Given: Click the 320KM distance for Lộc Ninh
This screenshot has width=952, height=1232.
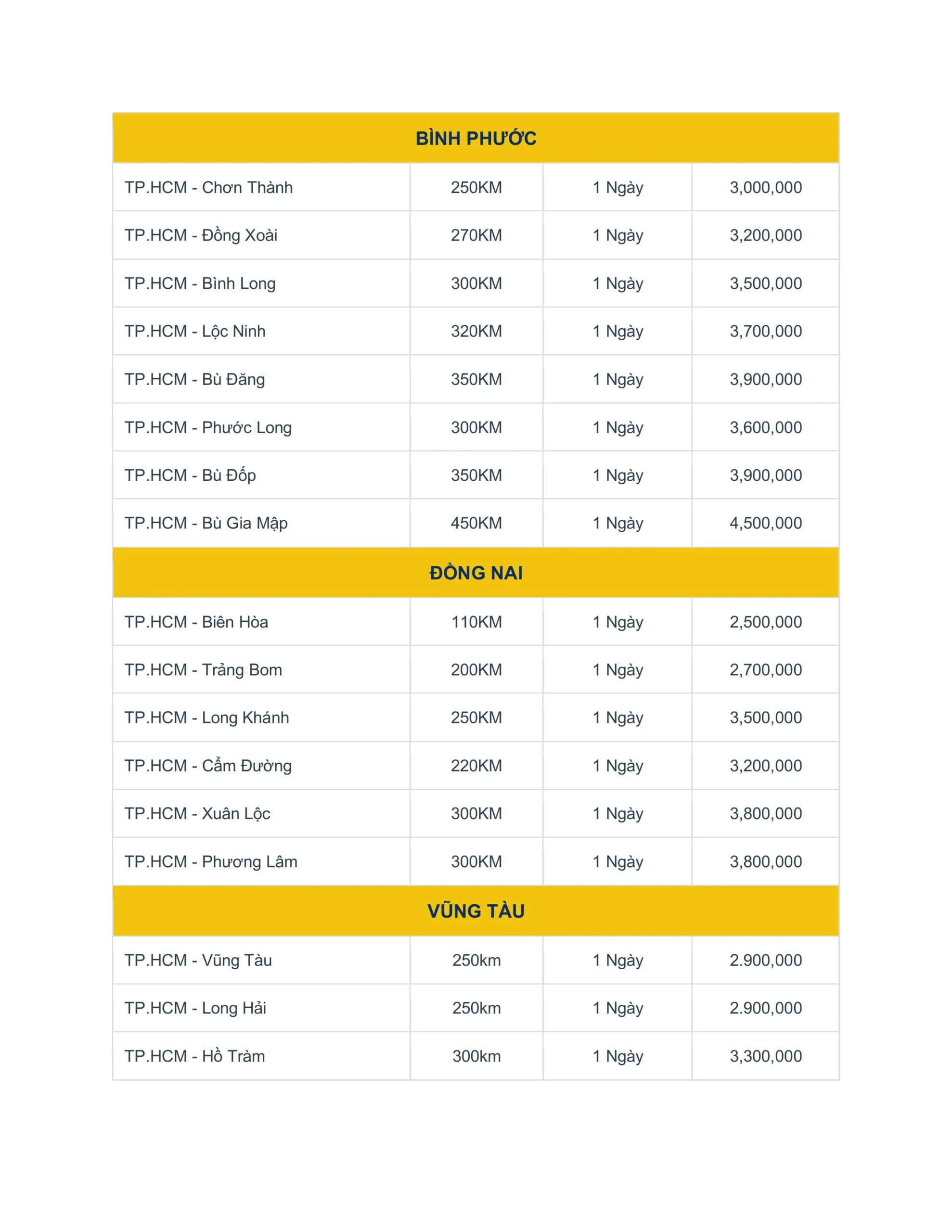Looking at the screenshot, I should pos(476,331).
